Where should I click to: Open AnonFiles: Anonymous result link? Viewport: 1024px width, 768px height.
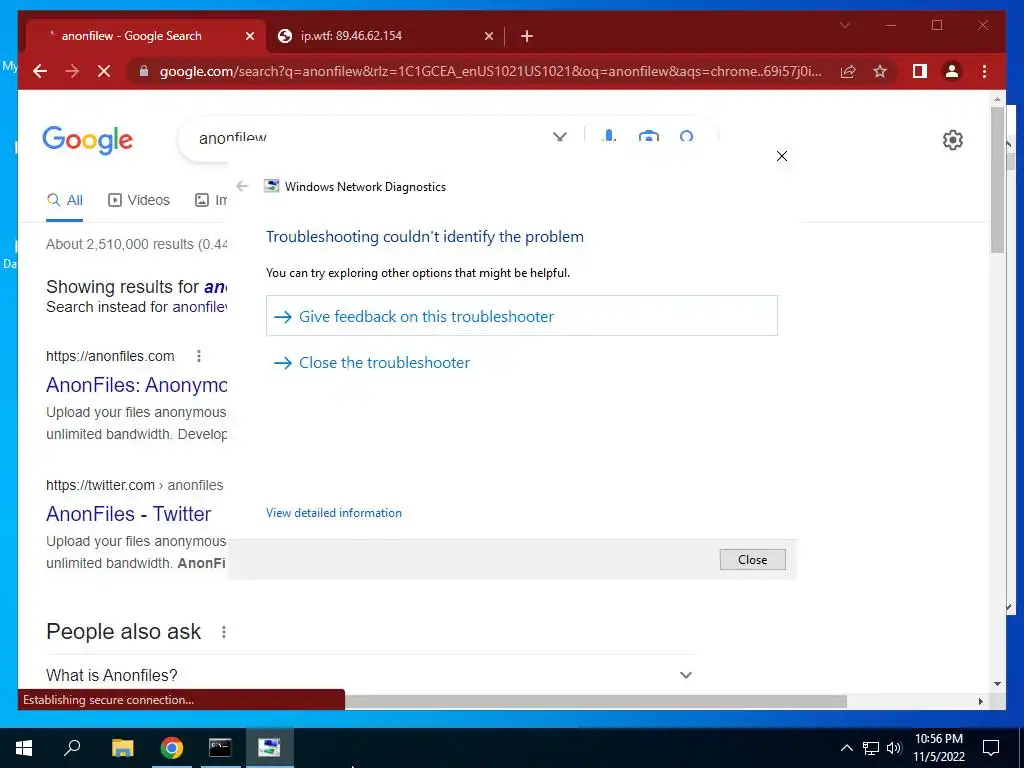click(x=136, y=385)
